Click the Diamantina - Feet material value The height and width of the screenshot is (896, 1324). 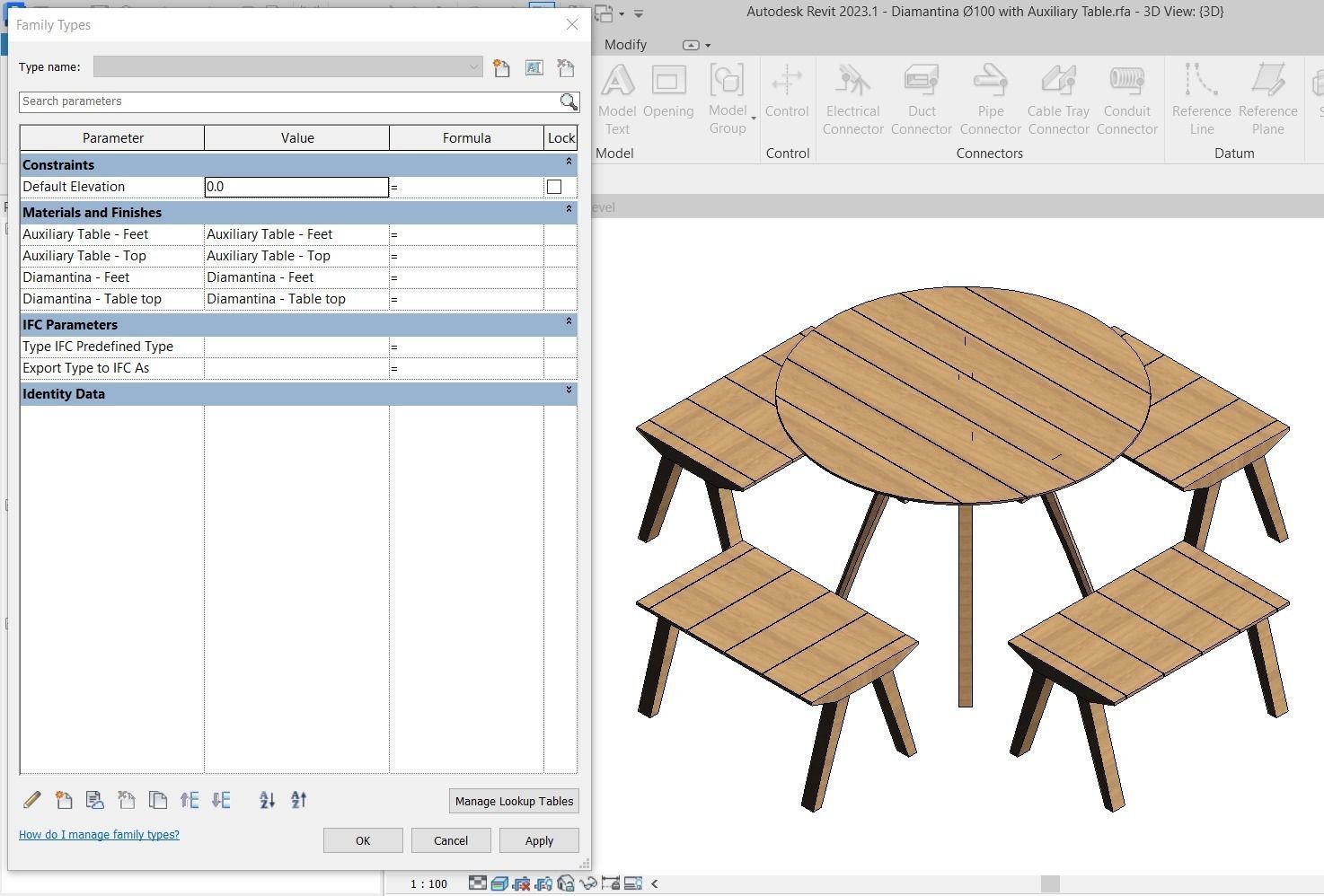click(x=296, y=277)
